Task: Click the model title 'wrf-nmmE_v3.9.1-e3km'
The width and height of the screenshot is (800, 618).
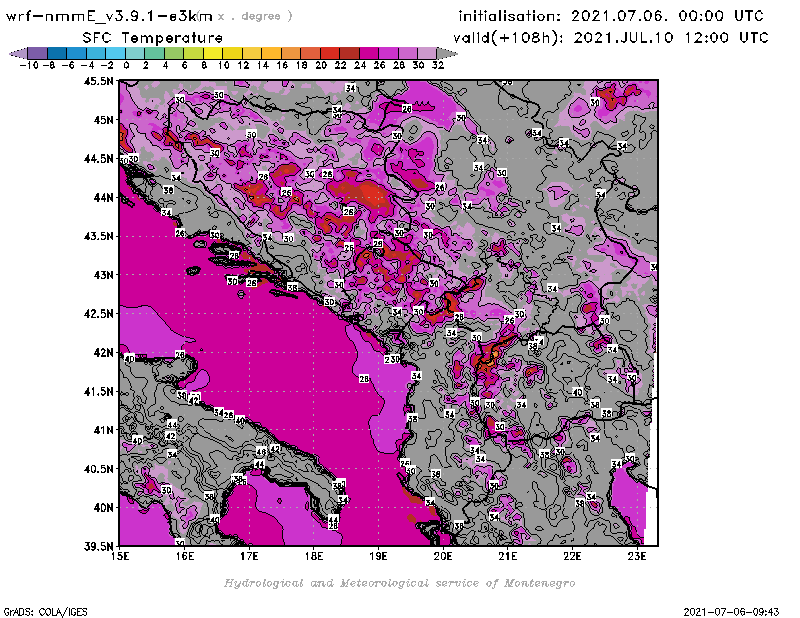Action: click(109, 16)
